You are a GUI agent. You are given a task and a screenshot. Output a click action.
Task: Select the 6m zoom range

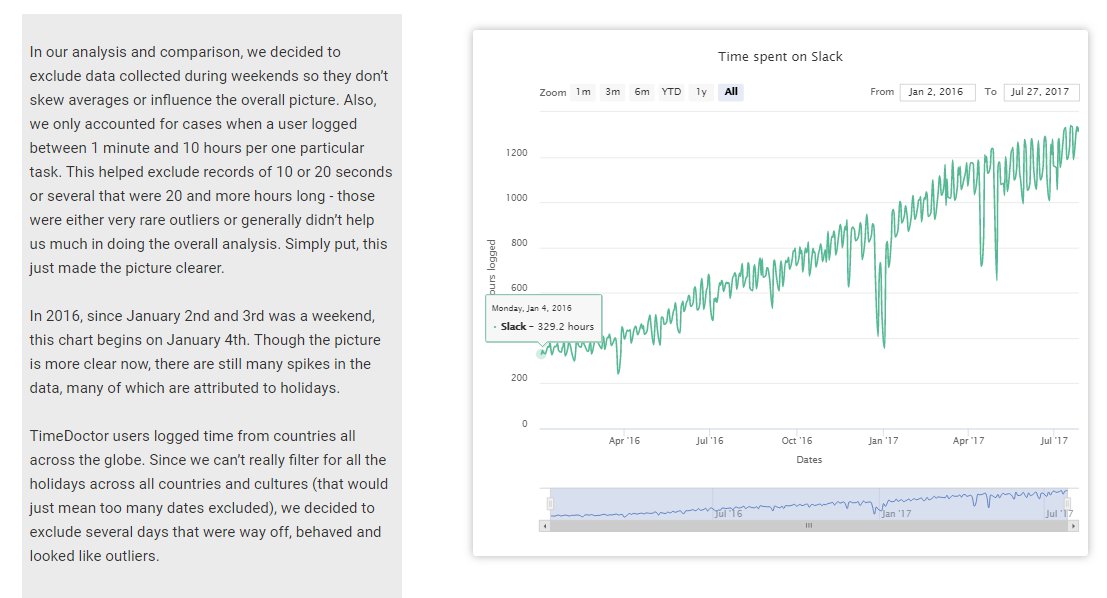click(642, 92)
